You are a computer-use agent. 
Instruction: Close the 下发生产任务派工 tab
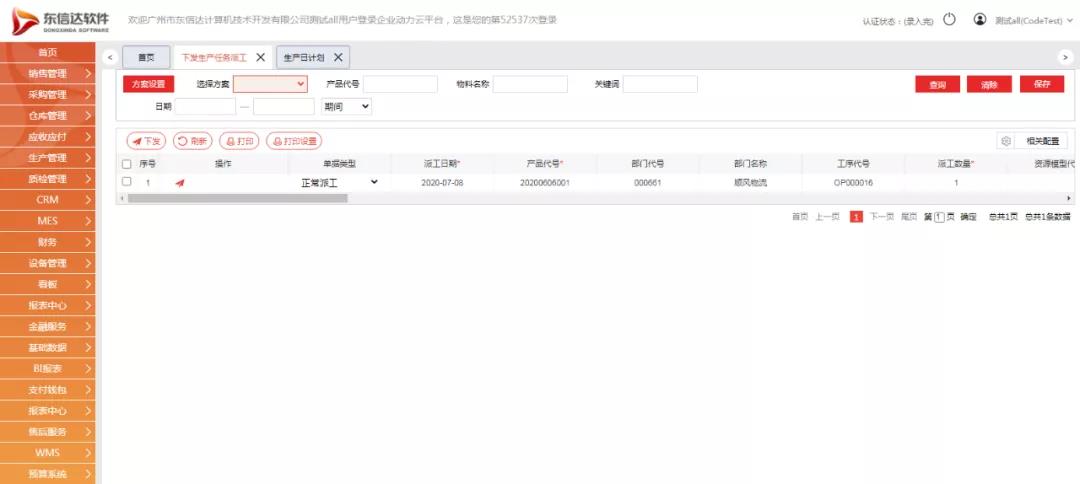[x=261, y=58]
